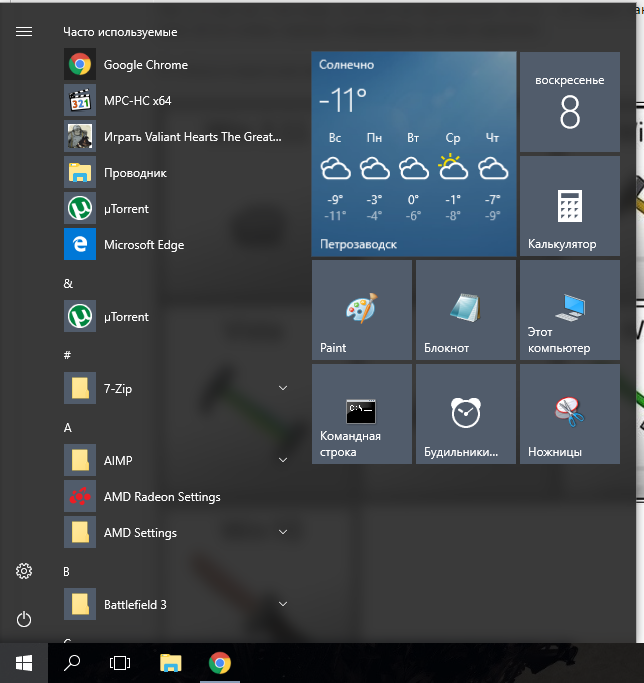Jump via the '#' letter header
This screenshot has height=683, width=644.
click(67, 355)
